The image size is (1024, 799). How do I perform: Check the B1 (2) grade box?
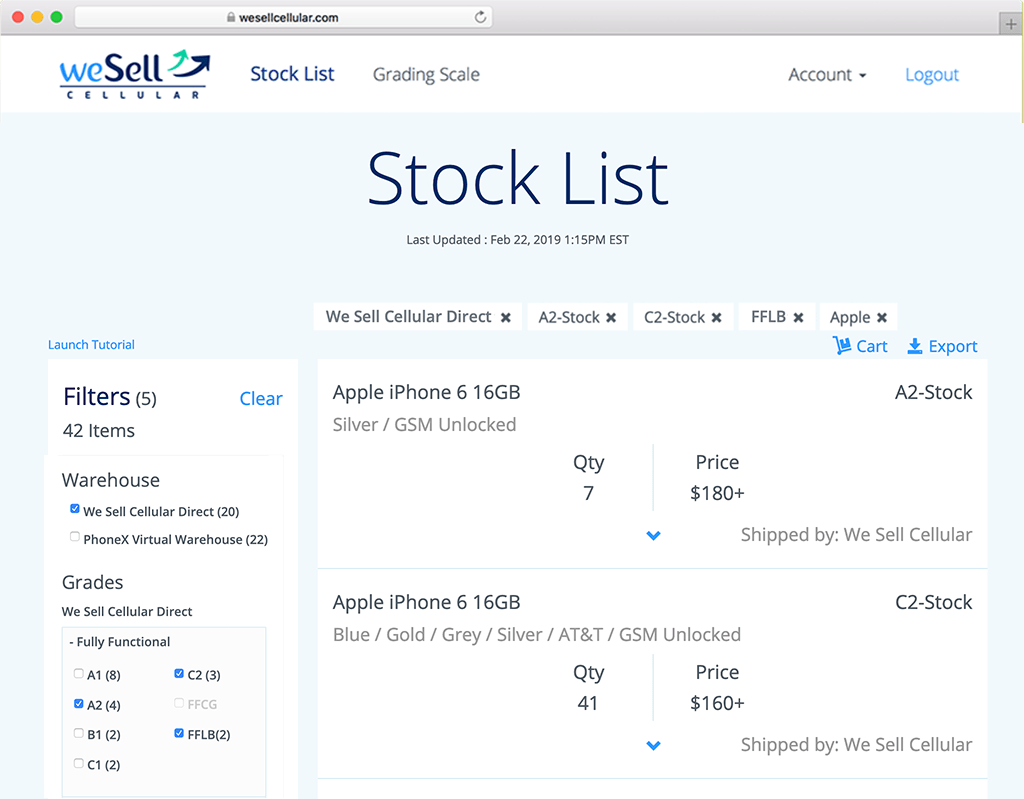tap(79, 733)
